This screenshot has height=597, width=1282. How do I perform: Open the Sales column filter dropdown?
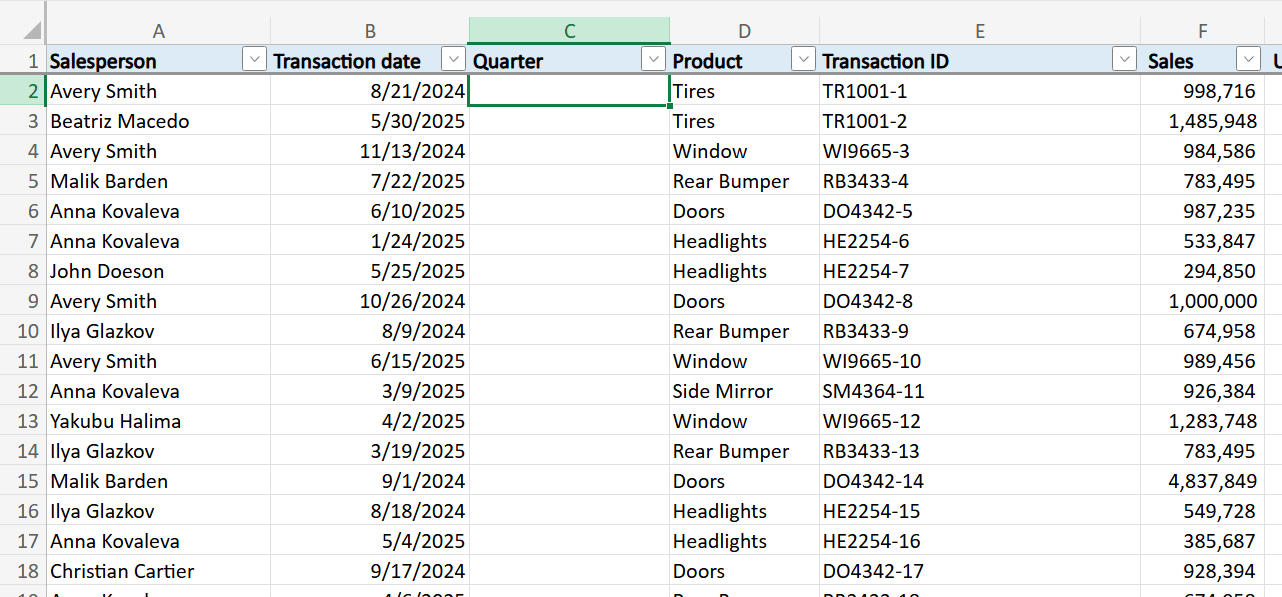pos(1249,59)
